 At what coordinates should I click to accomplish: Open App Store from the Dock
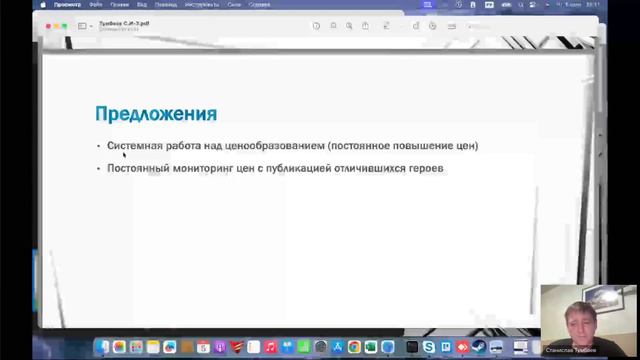[x=338, y=347]
